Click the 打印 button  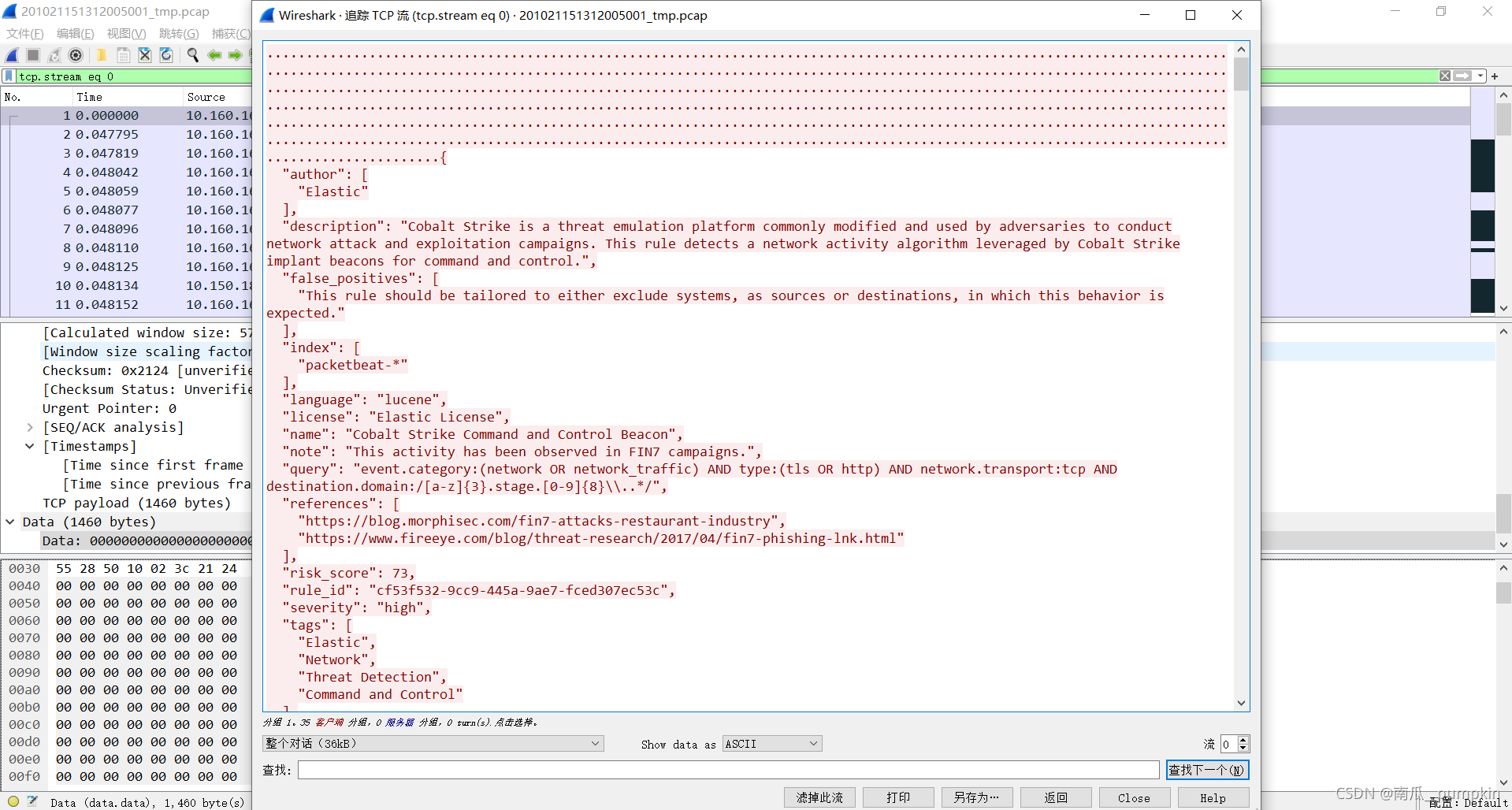(x=898, y=797)
